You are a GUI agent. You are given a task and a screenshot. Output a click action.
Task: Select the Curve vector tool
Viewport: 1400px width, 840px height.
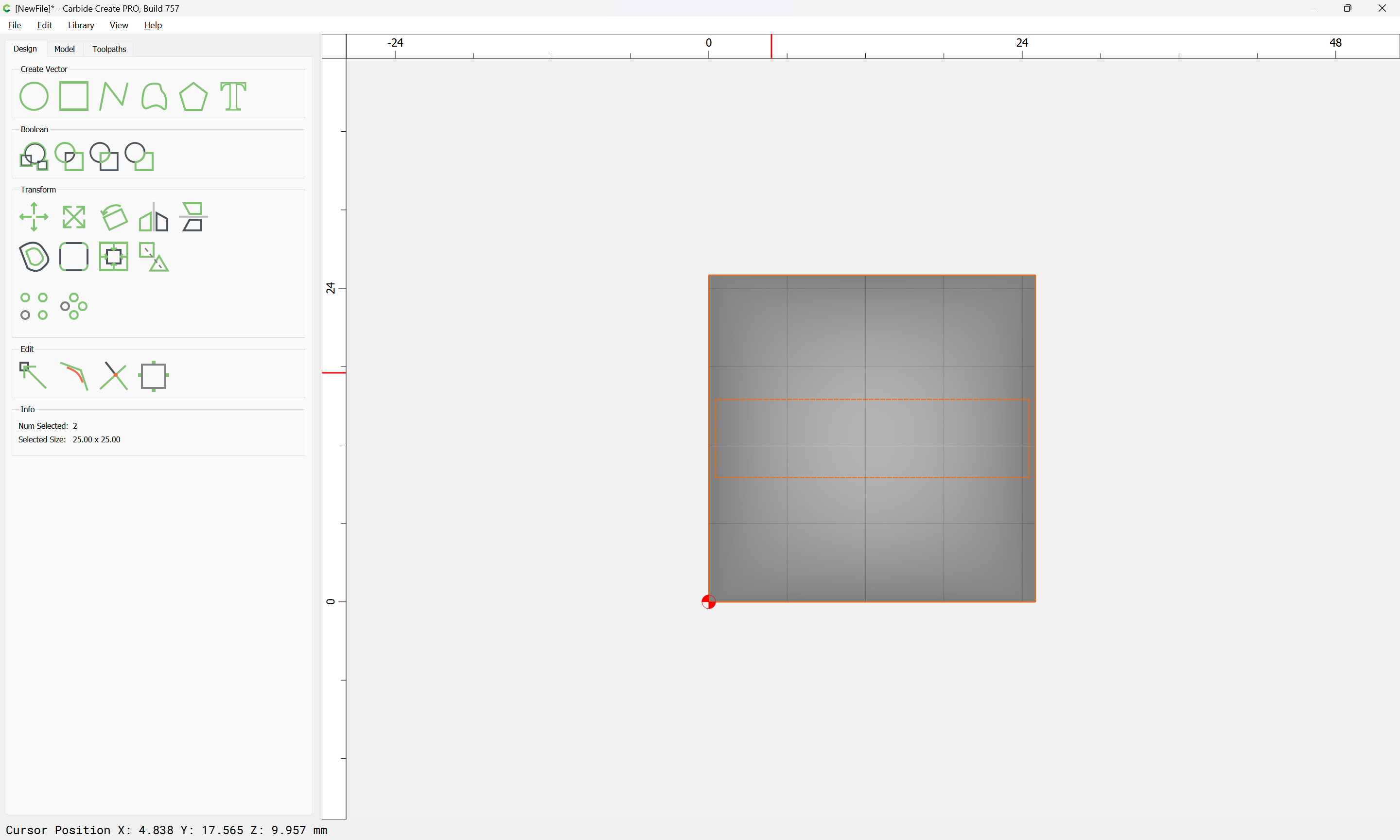[x=154, y=96]
